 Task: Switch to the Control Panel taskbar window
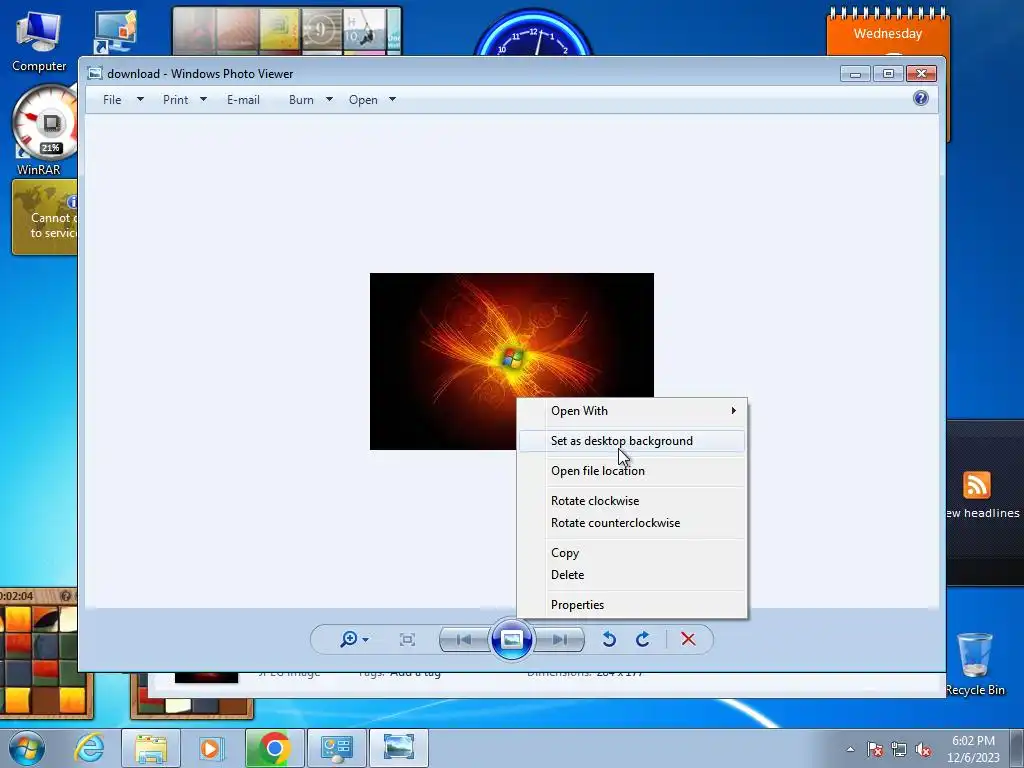pos(336,748)
